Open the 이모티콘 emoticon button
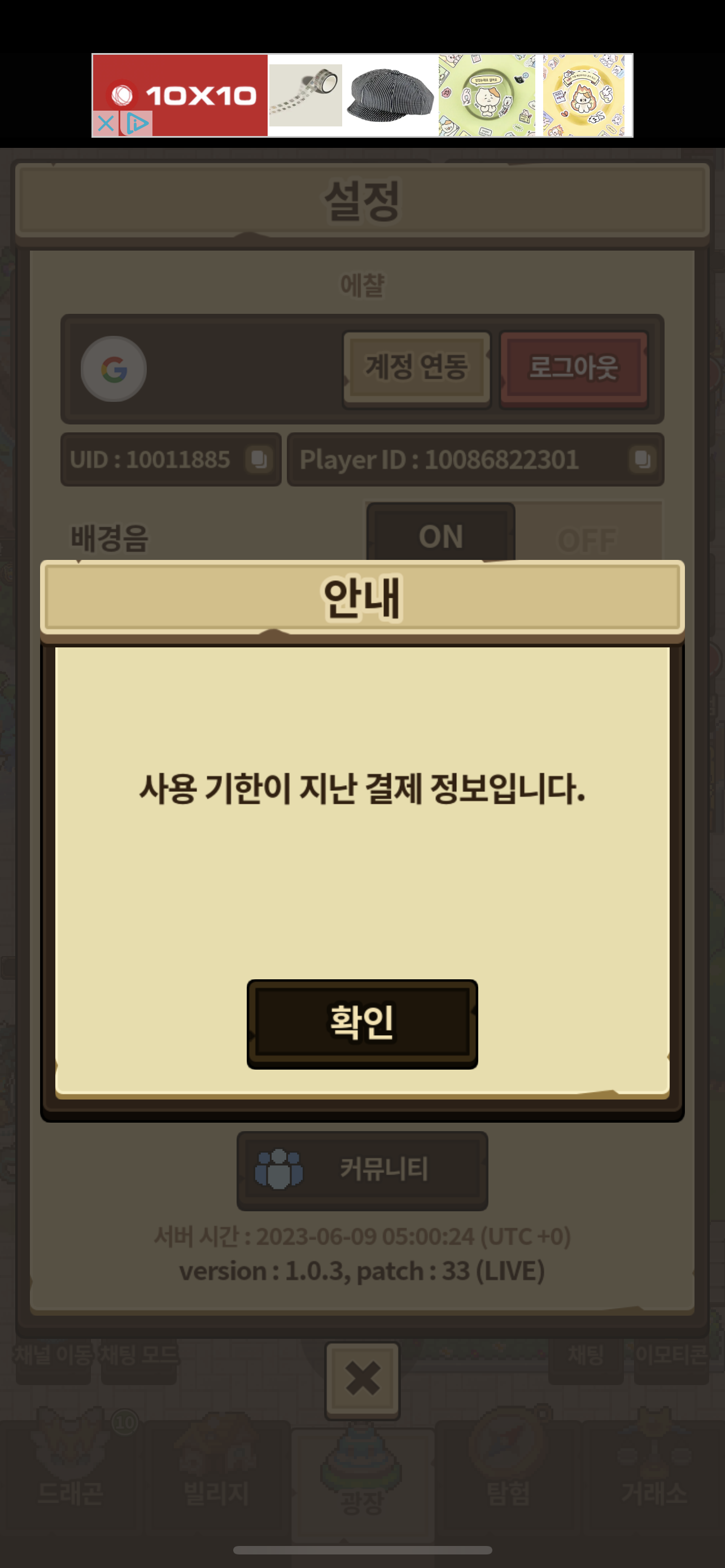 tap(671, 1354)
